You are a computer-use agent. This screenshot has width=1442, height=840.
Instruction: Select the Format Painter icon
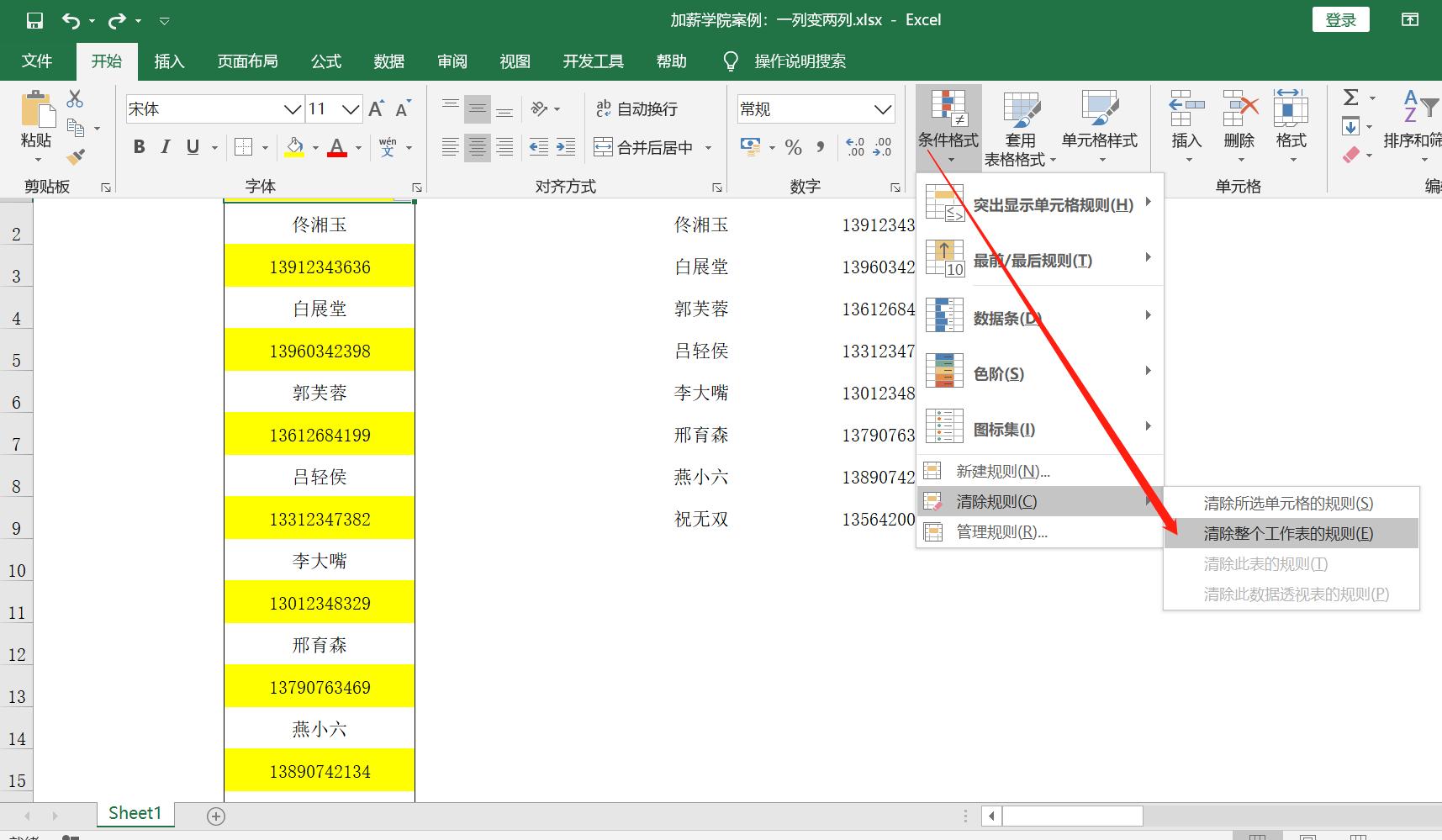tap(76, 156)
